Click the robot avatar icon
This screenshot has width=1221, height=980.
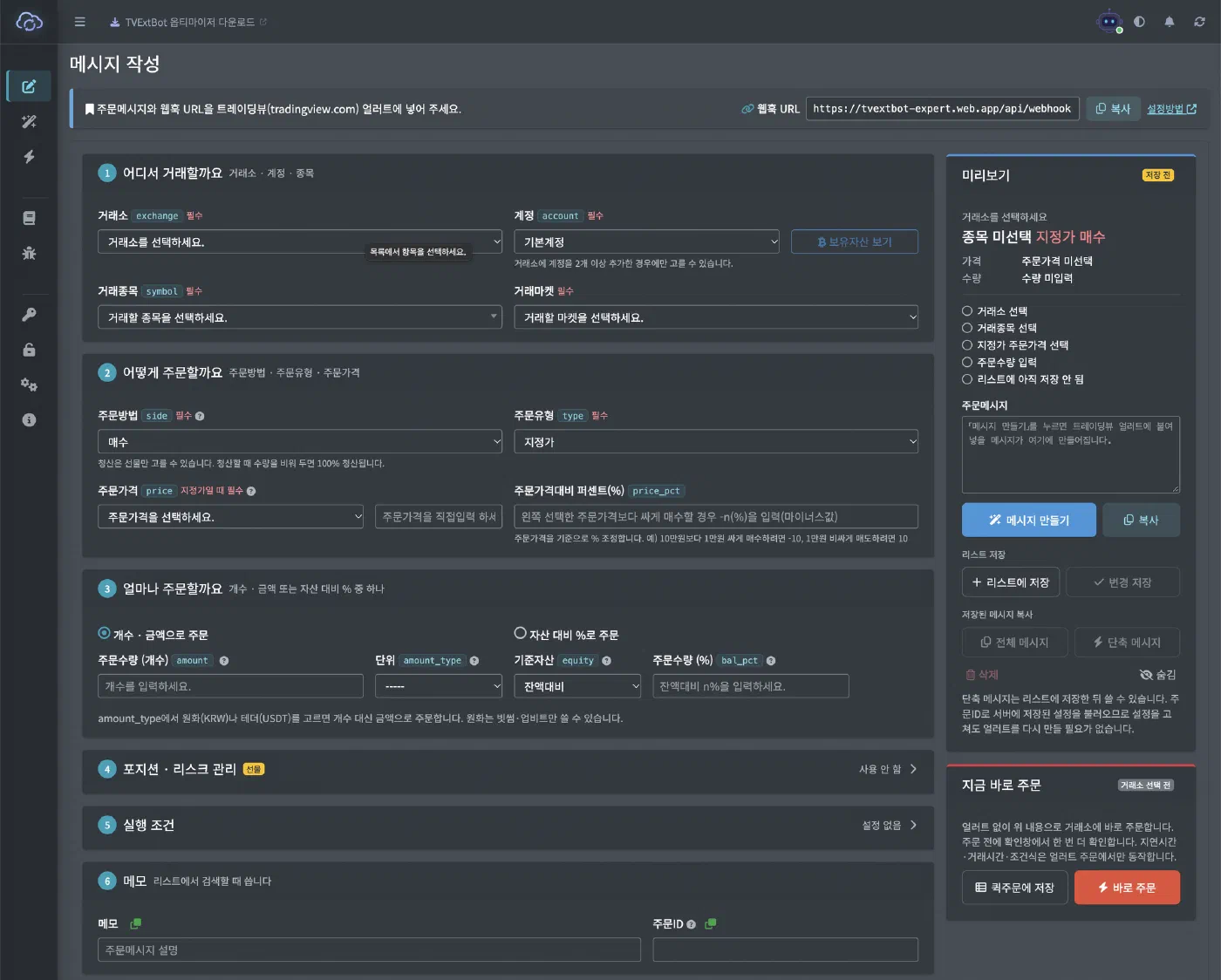tap(1108, 22)
